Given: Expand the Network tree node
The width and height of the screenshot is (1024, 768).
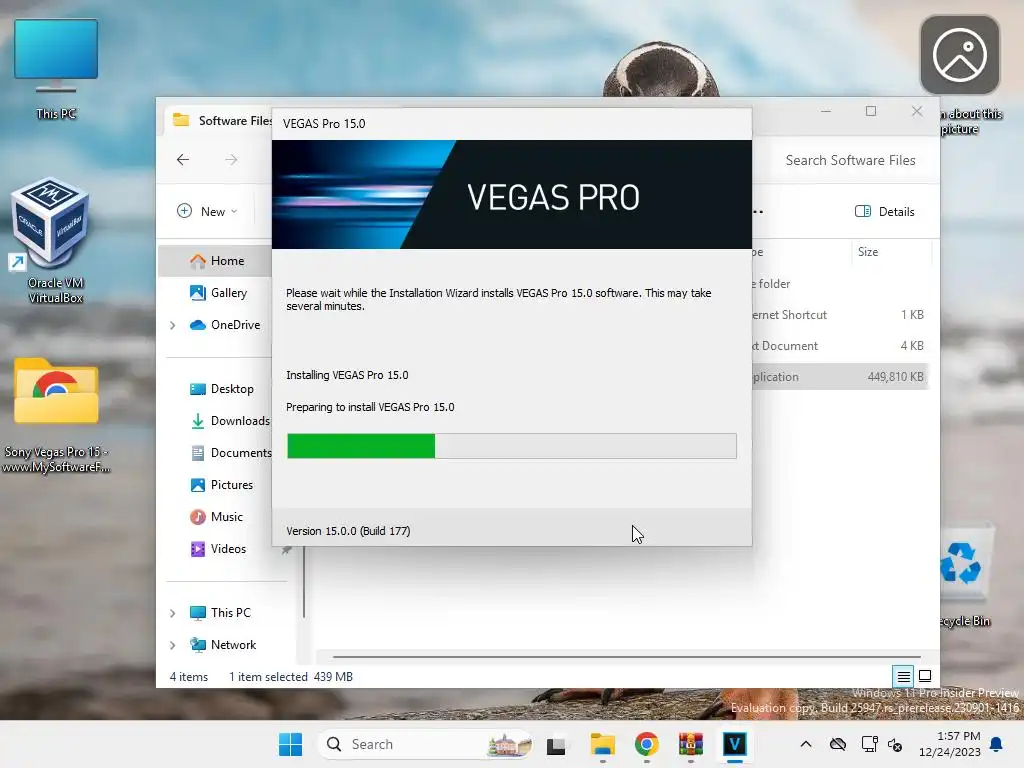Looking at the screenshot, I should click(x=172, y=645).
